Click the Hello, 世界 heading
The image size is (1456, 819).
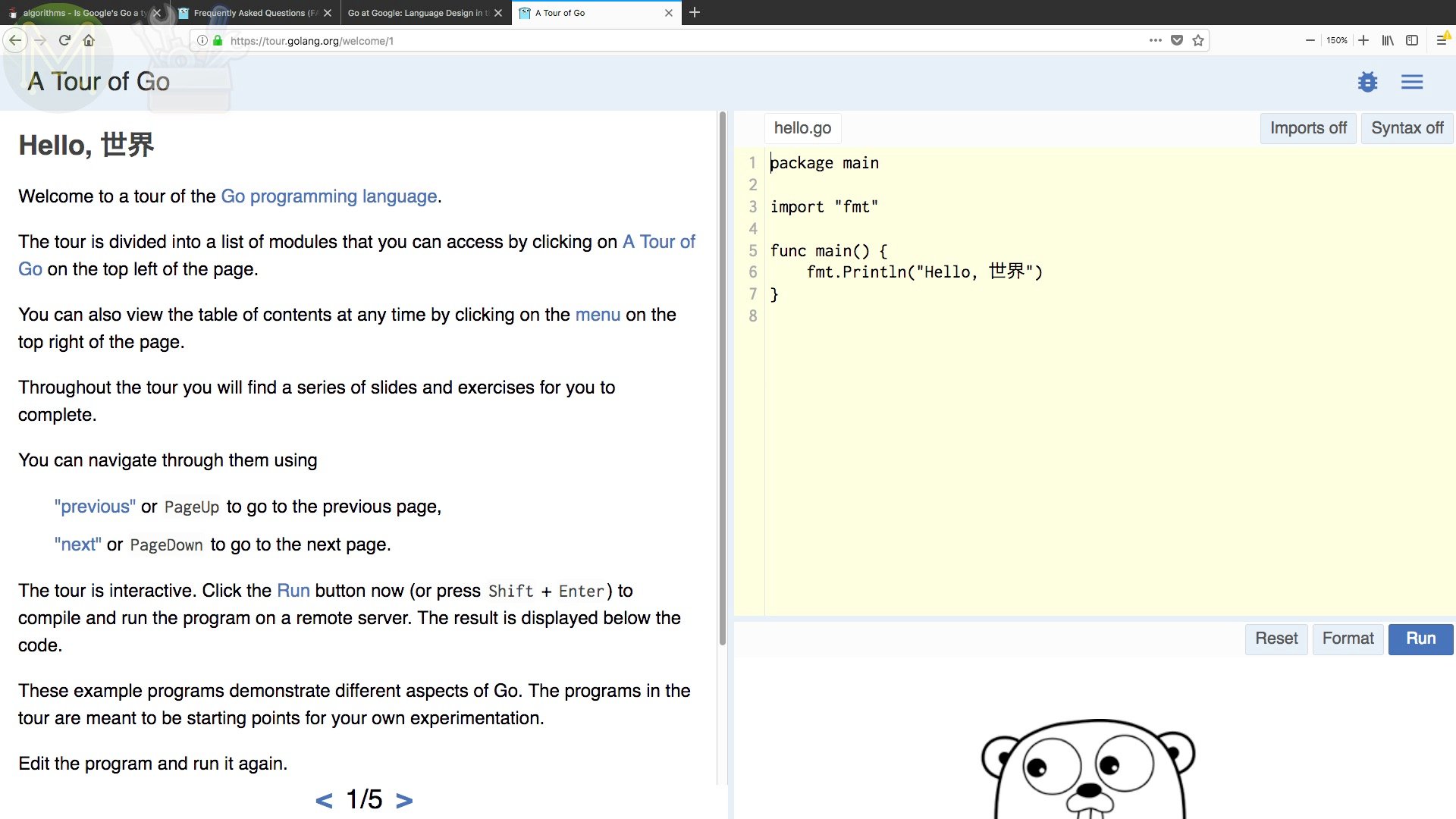coord(86,145)
